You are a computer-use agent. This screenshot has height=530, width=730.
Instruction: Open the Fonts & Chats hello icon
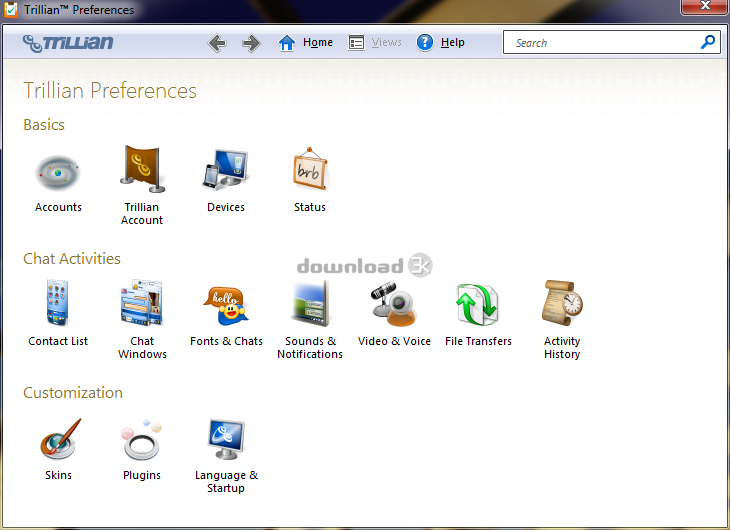coord(226,306)
